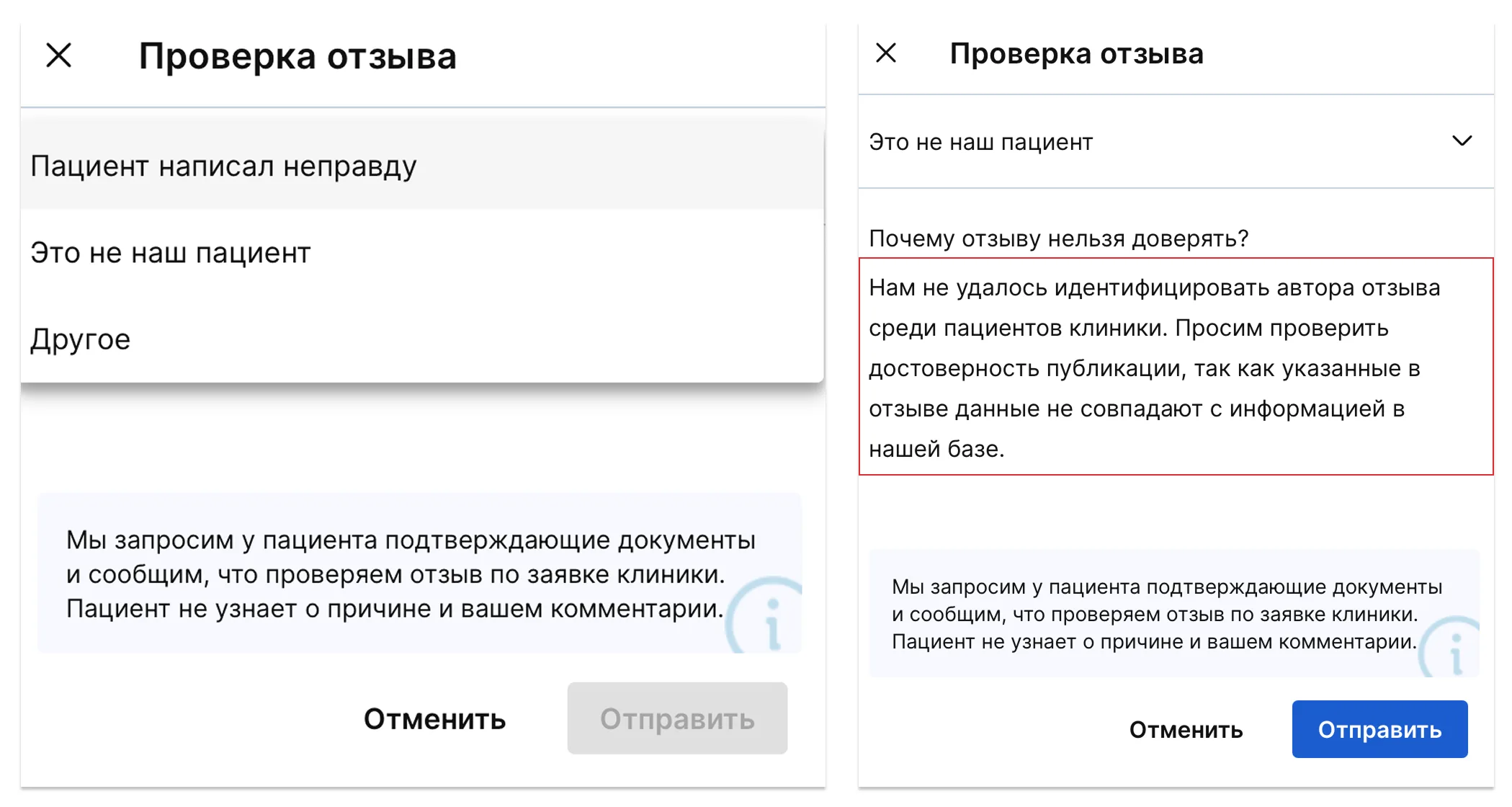
Task: Open the selected value Это не наш пациент field
Action: [1176, 141]
